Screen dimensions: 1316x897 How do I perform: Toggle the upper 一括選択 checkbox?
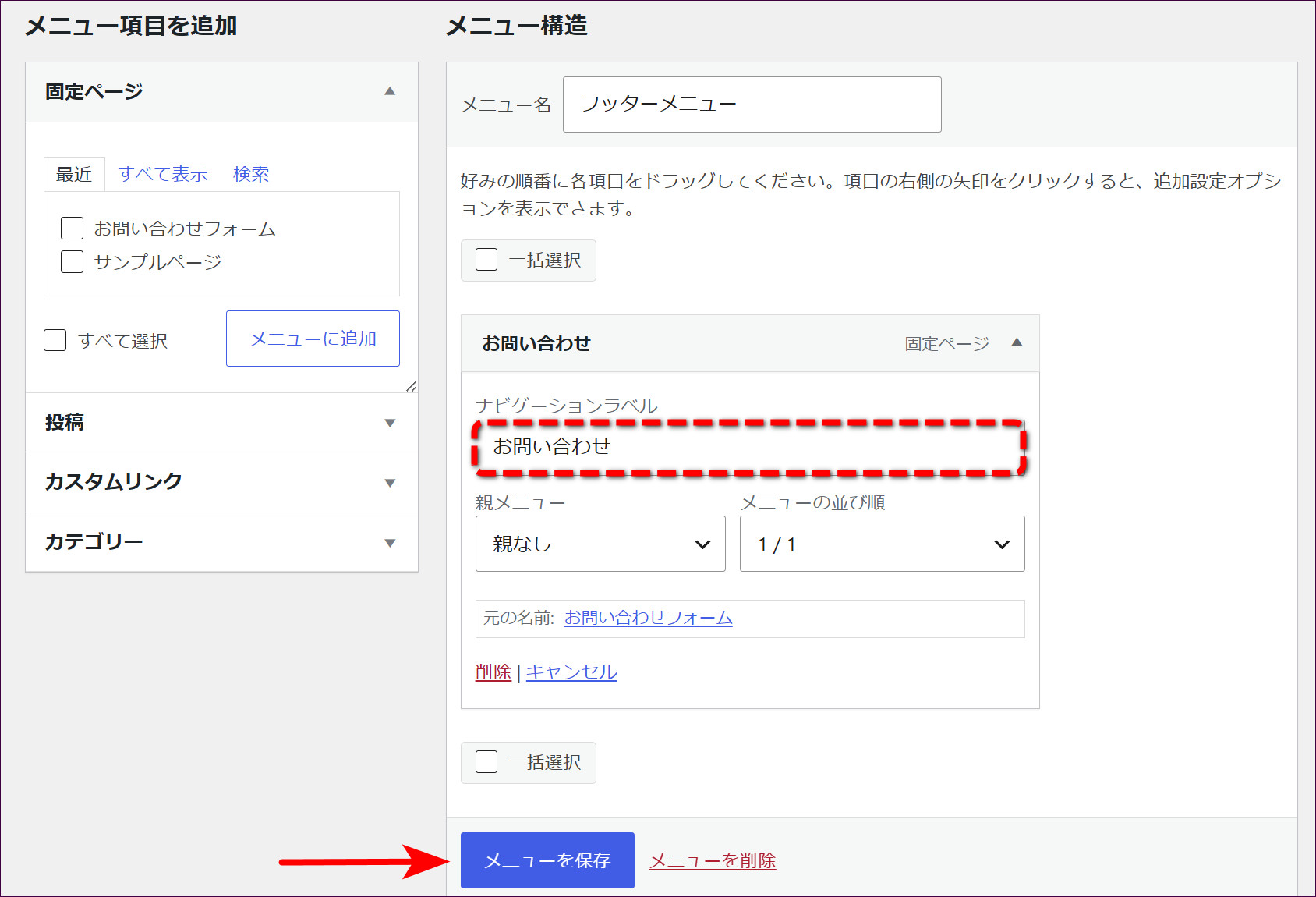point(486,260)
